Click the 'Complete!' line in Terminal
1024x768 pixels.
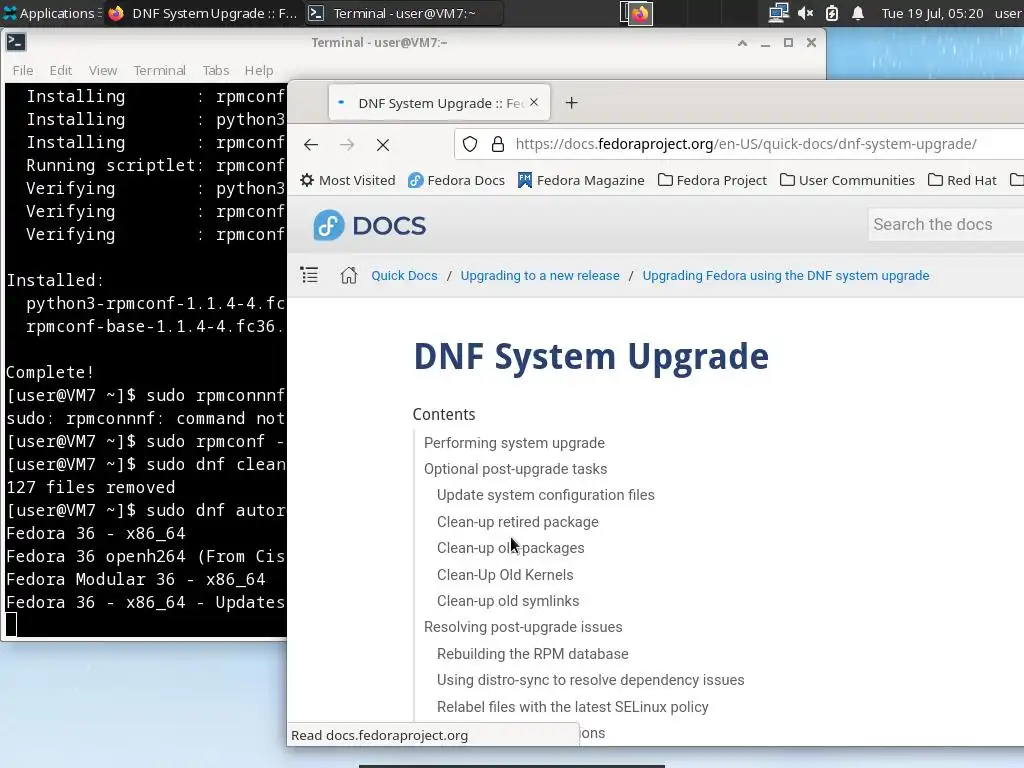tap(50, 372)
